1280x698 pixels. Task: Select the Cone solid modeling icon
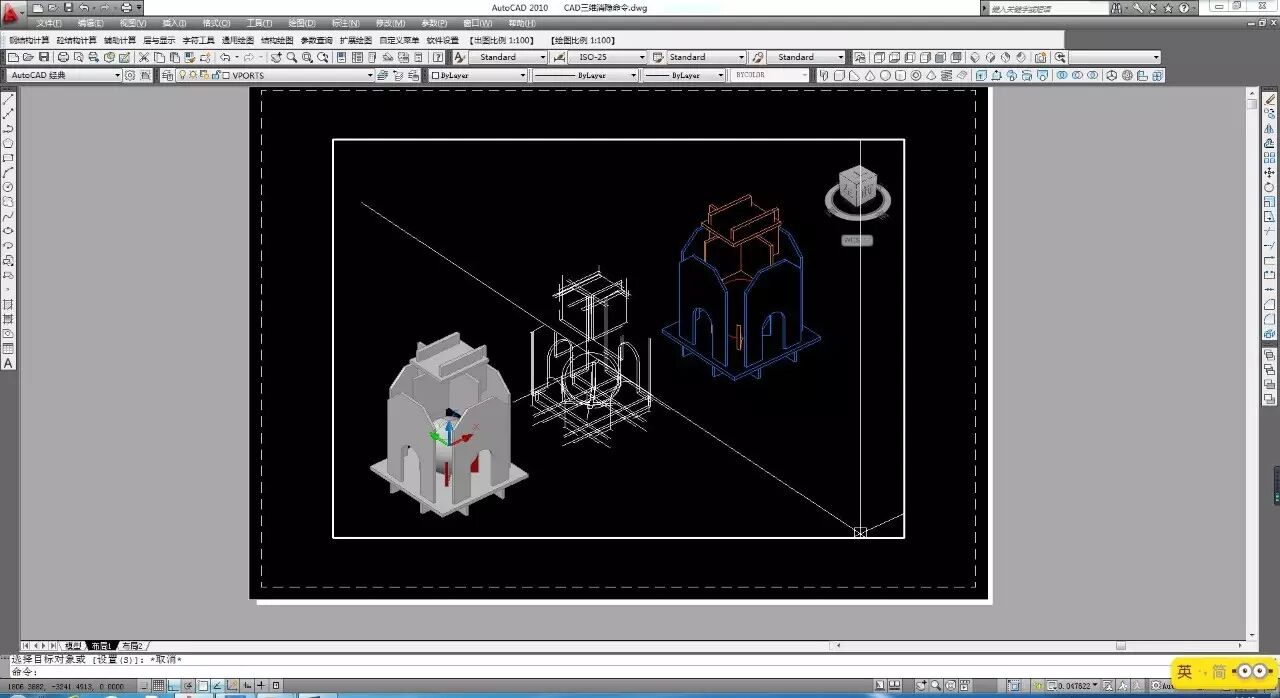pyautogui.click(x=870, y=75)
